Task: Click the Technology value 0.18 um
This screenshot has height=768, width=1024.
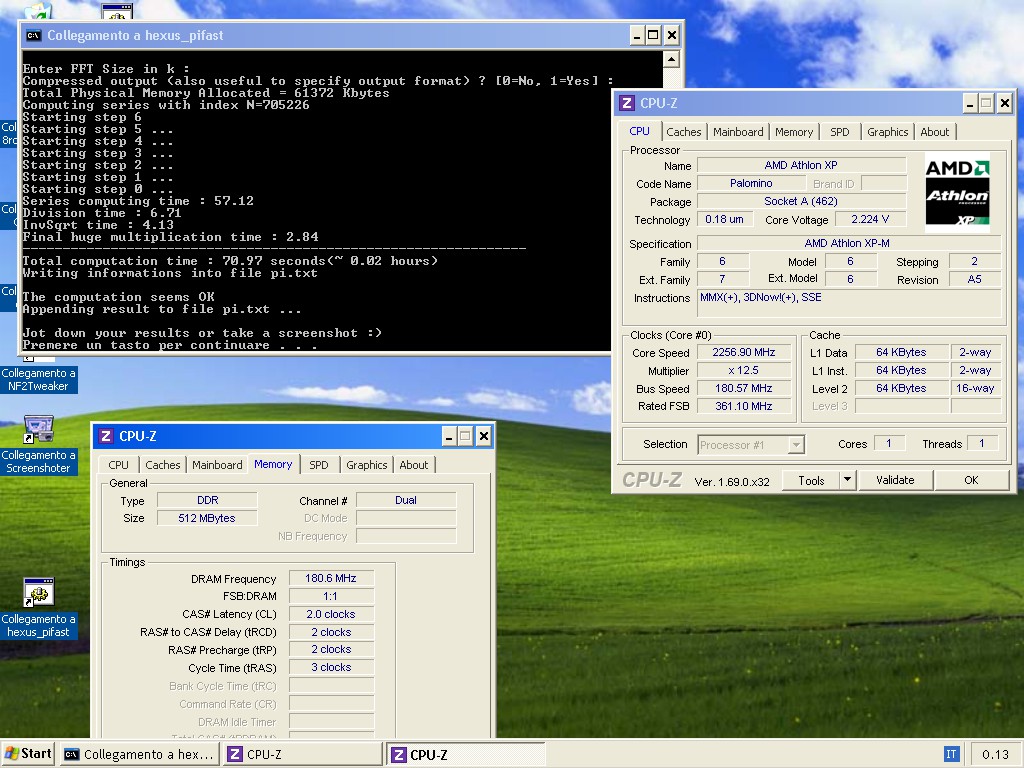Action: click(724, 219)
